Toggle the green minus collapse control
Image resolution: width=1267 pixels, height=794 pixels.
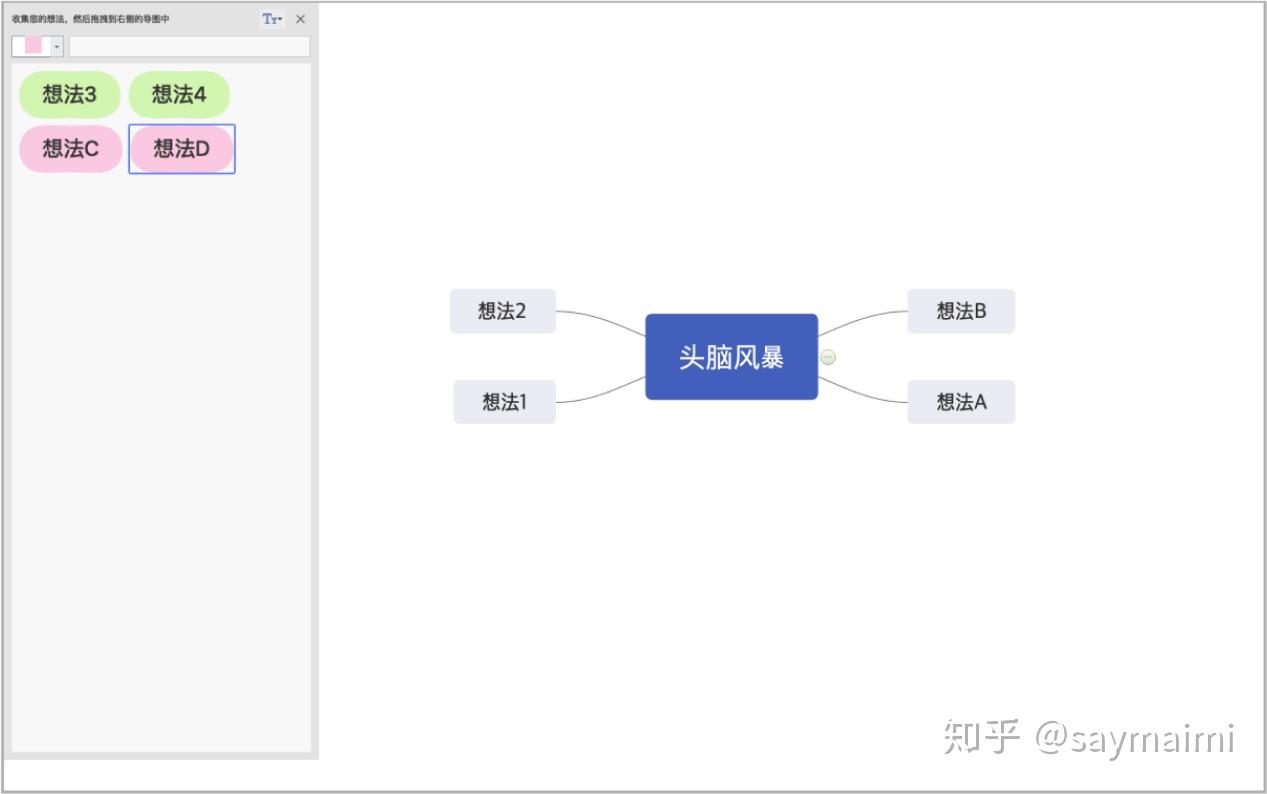pos(827,356)
